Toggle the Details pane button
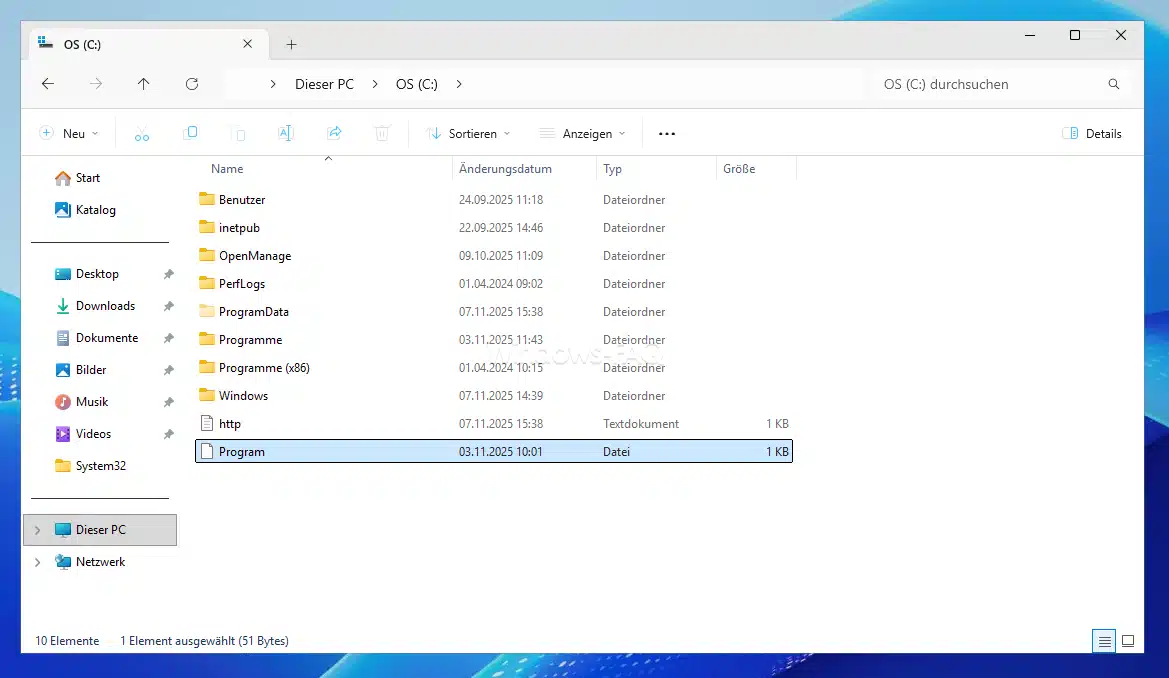This screenshot has height=678, width=1169. pos(1092,133)
